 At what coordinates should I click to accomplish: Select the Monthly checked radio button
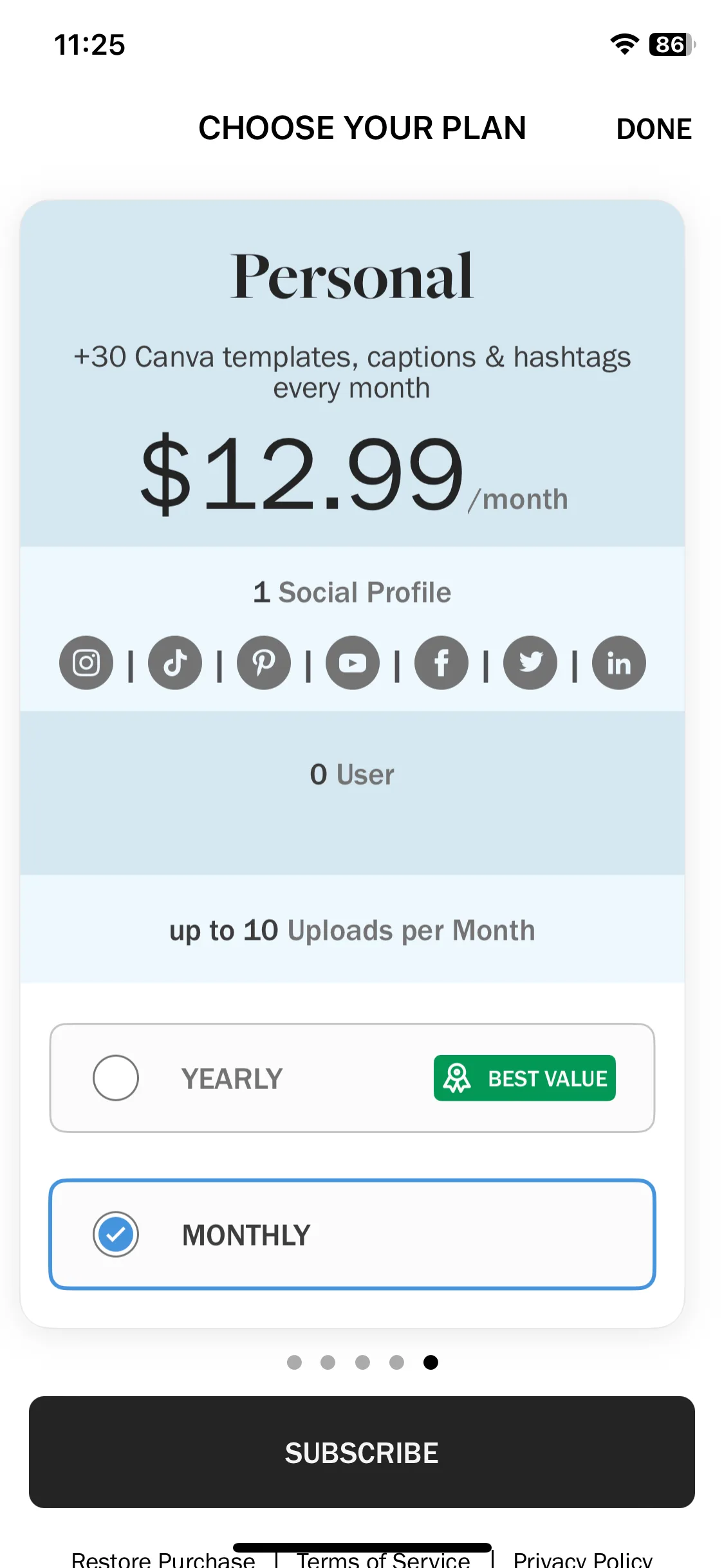point(116,1235)
